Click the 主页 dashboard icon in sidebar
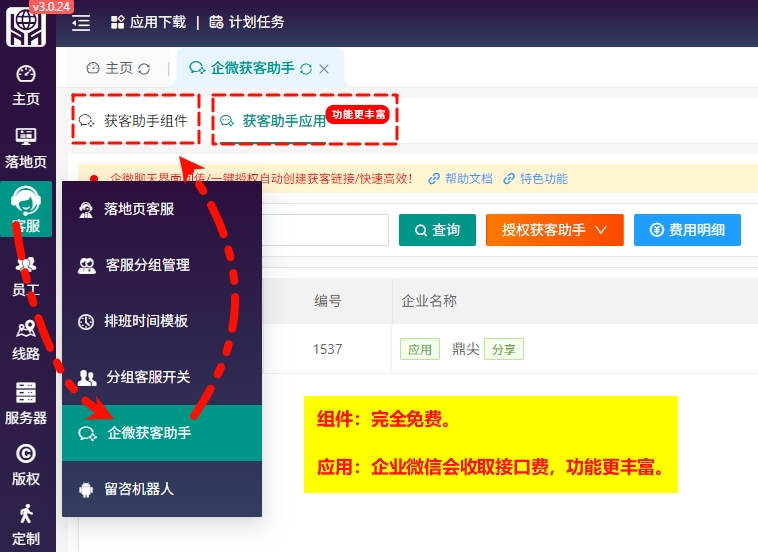Screen dimensions: 758x552 26,85
